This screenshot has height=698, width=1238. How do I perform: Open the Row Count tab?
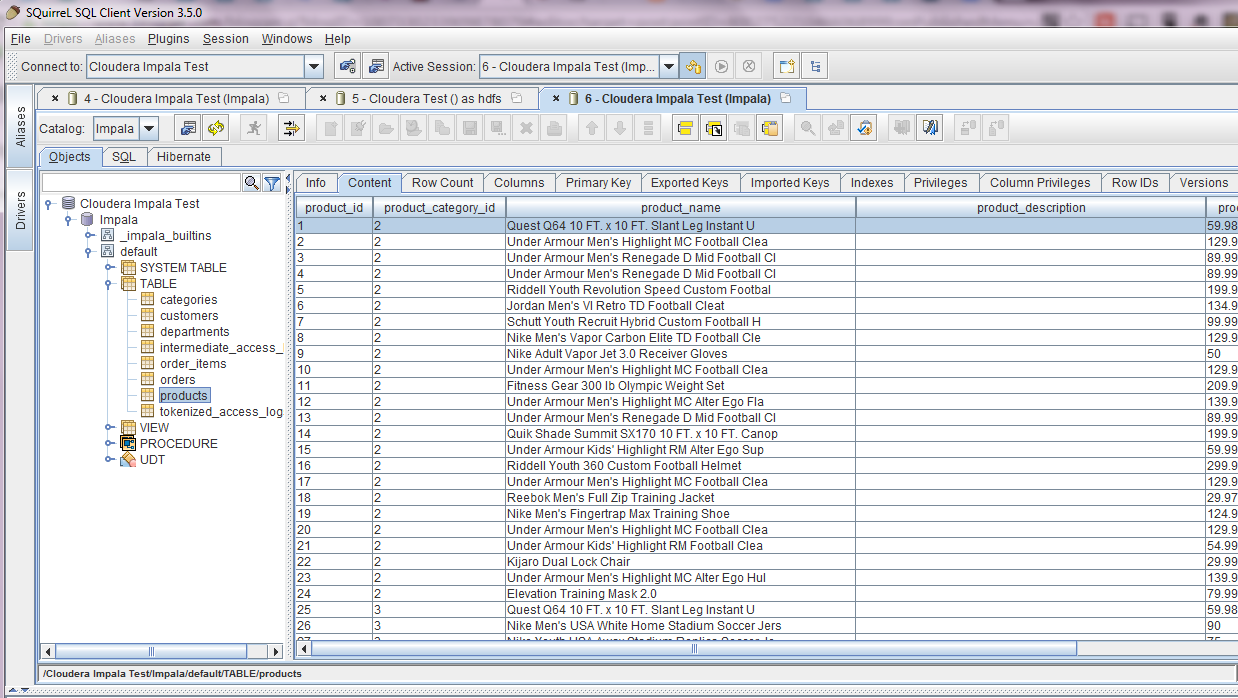click(442, 183)
